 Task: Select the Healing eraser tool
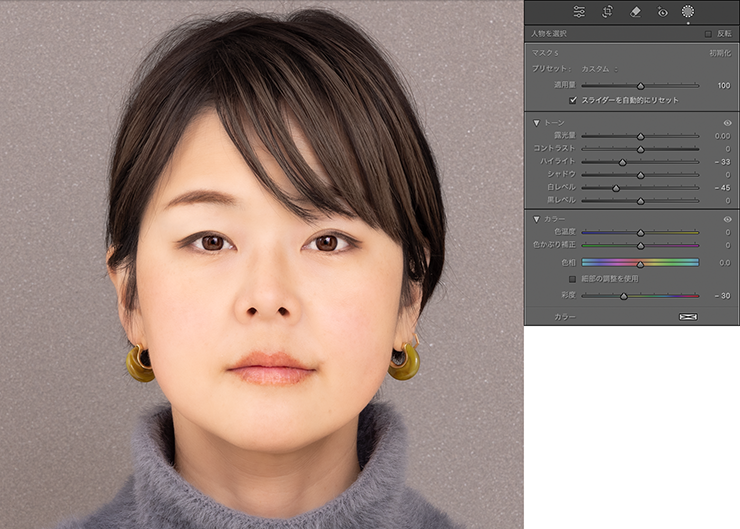pyautogui.click(x=635, y=12)
